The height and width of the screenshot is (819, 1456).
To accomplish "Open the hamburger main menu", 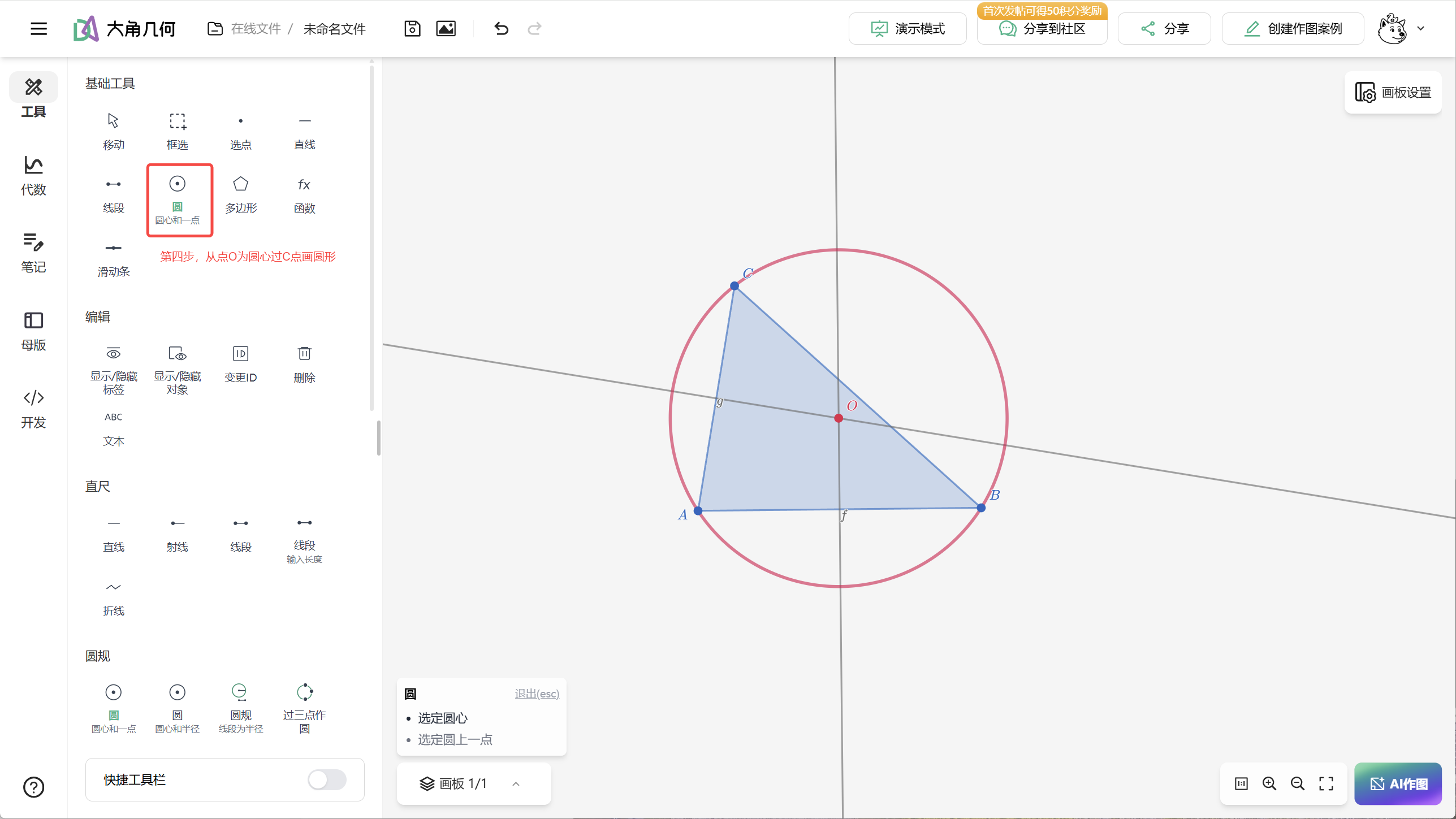I will (38, 28).
